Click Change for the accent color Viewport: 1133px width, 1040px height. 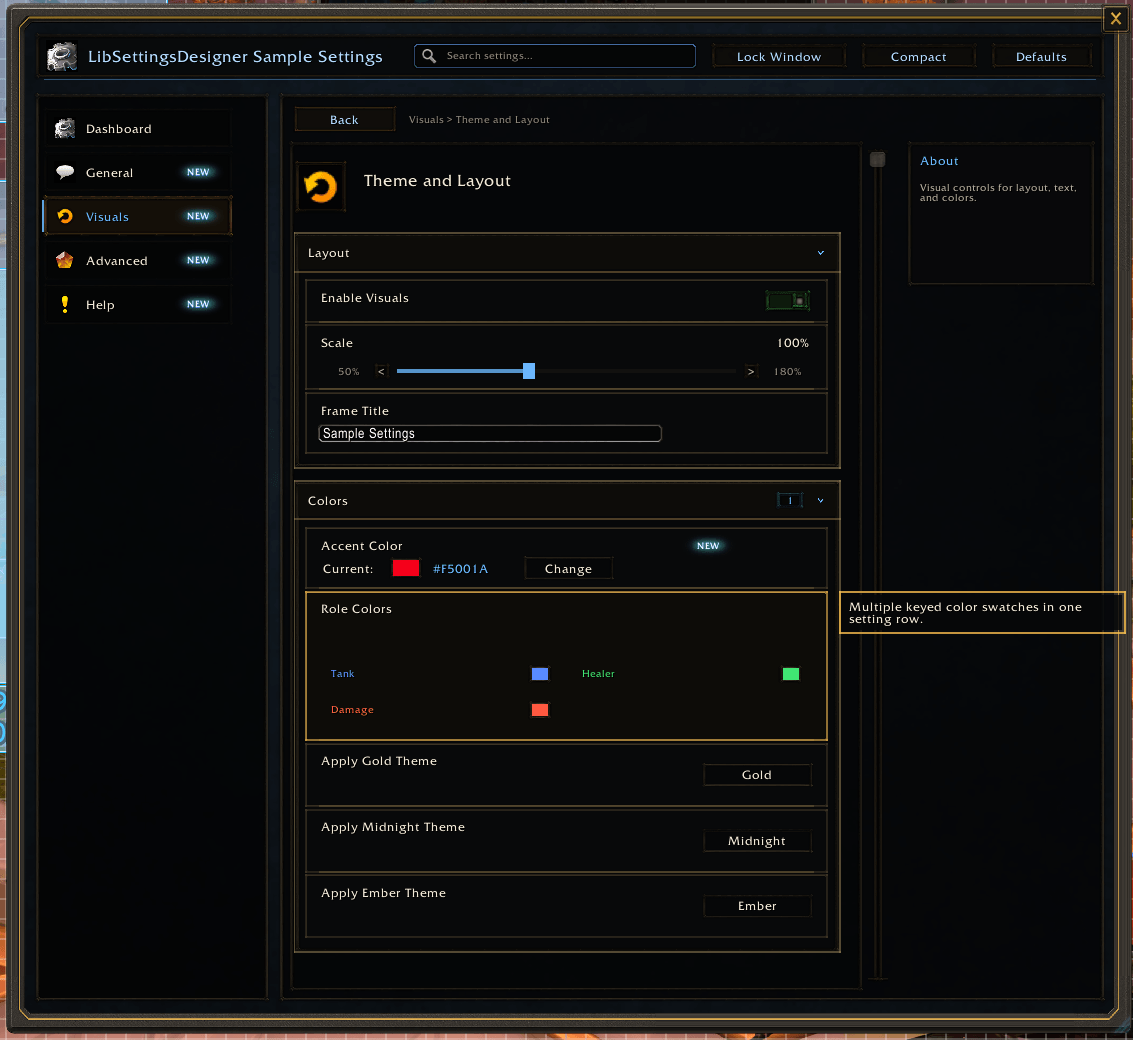coord(568,569)
